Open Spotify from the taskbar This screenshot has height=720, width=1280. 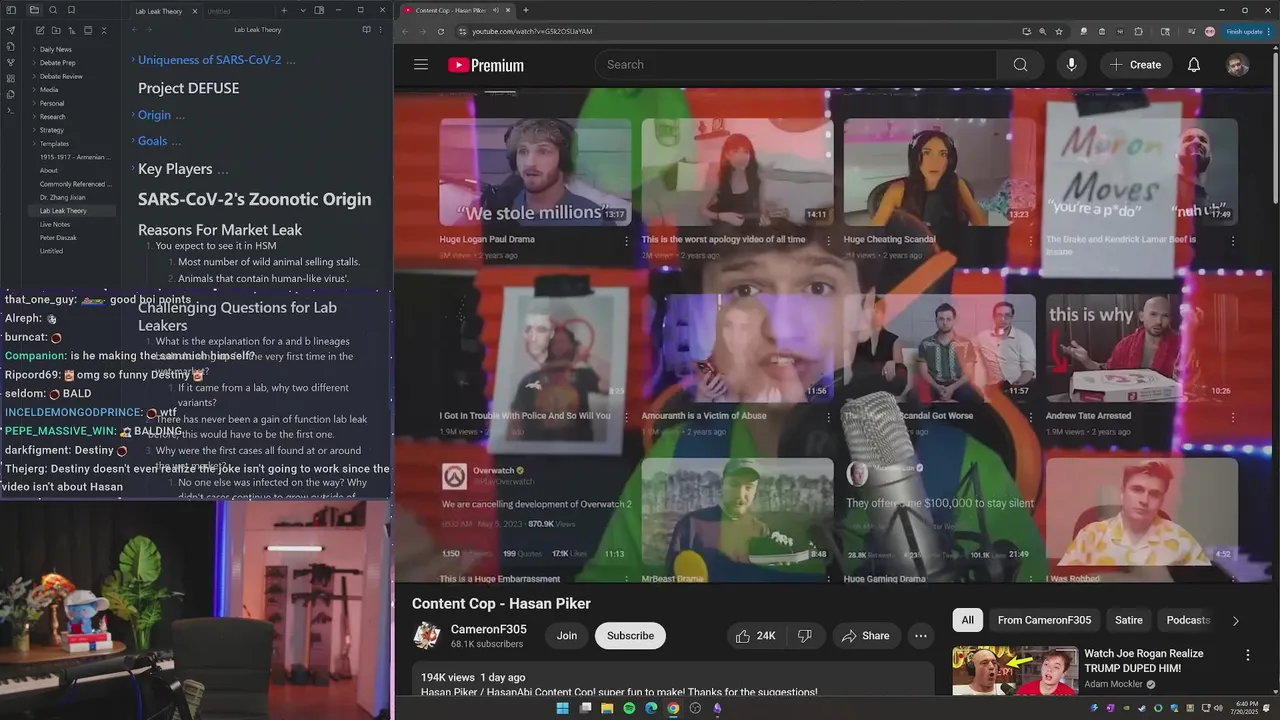tap(629, 708)
